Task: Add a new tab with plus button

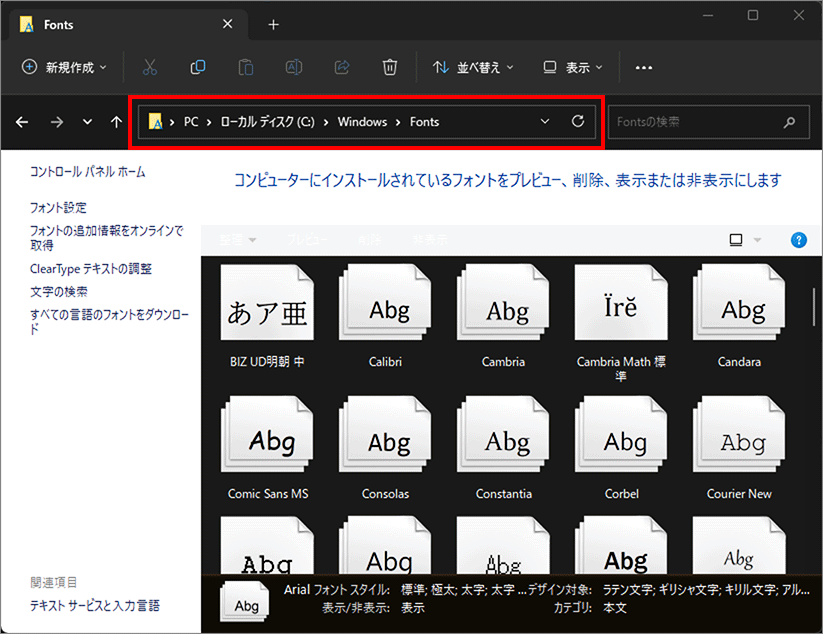Action: (x=273, y=25)
